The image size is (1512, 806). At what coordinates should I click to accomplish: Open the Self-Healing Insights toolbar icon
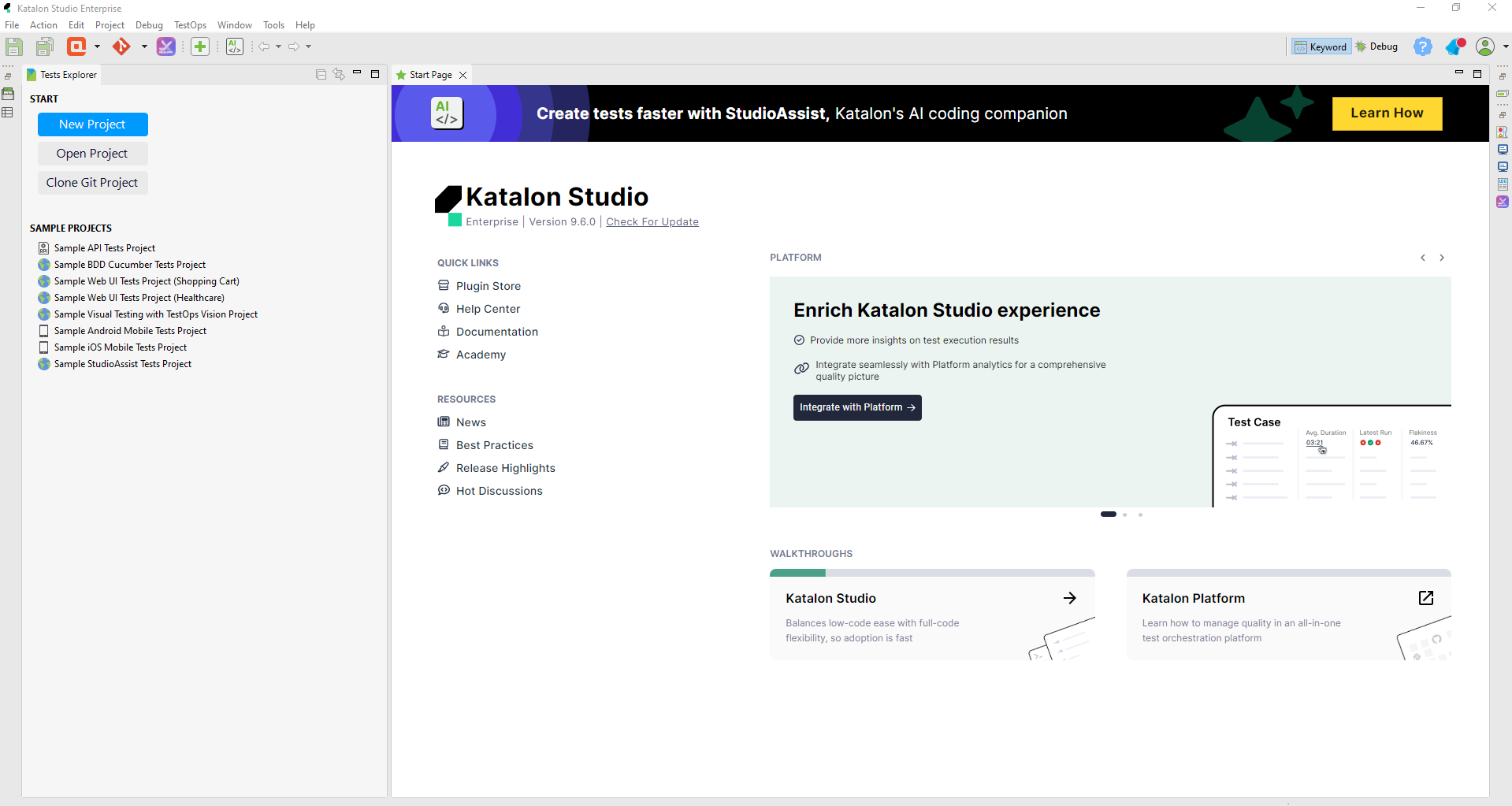[x=166, y=46]
